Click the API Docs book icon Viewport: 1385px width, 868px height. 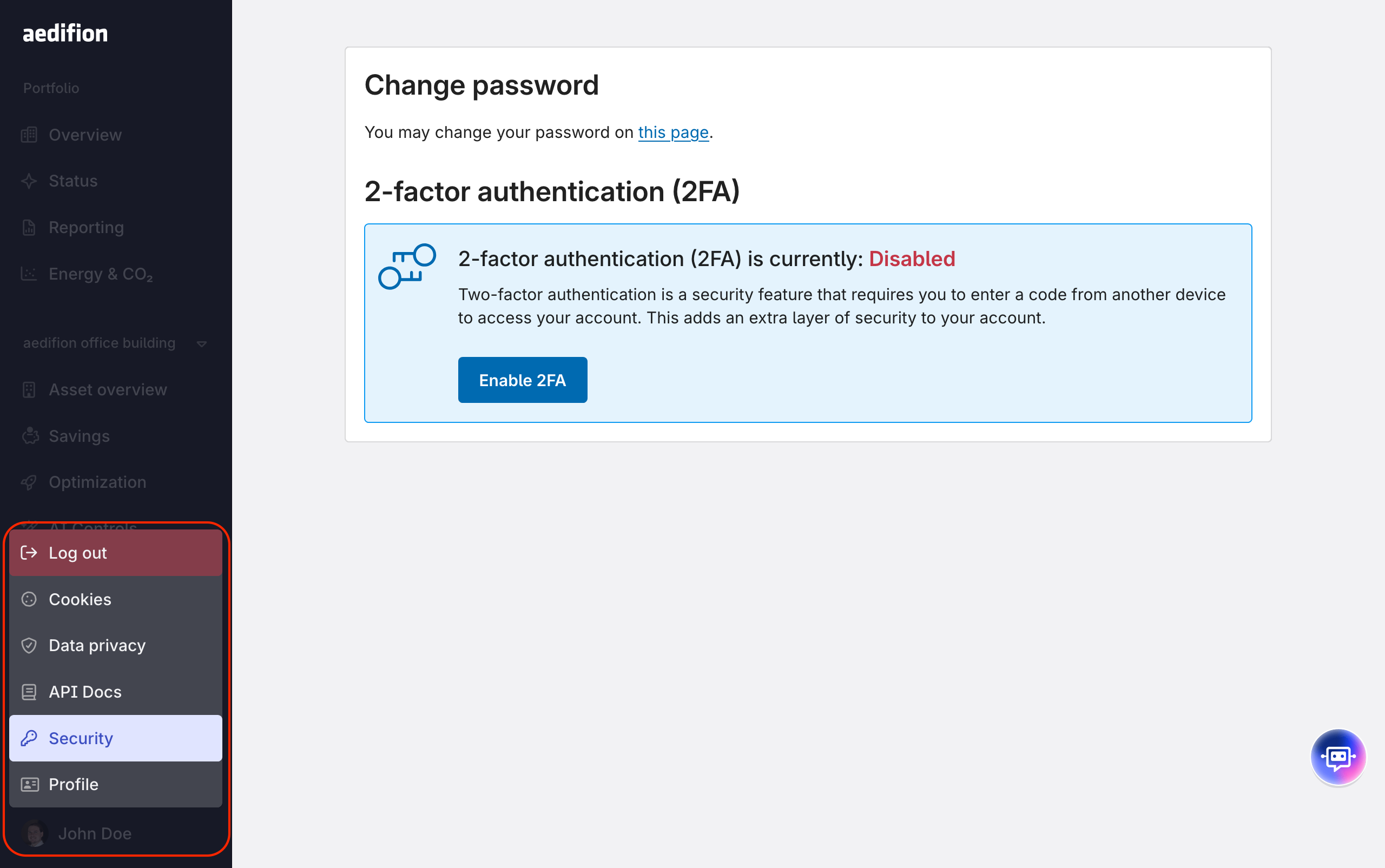point(29,692)
